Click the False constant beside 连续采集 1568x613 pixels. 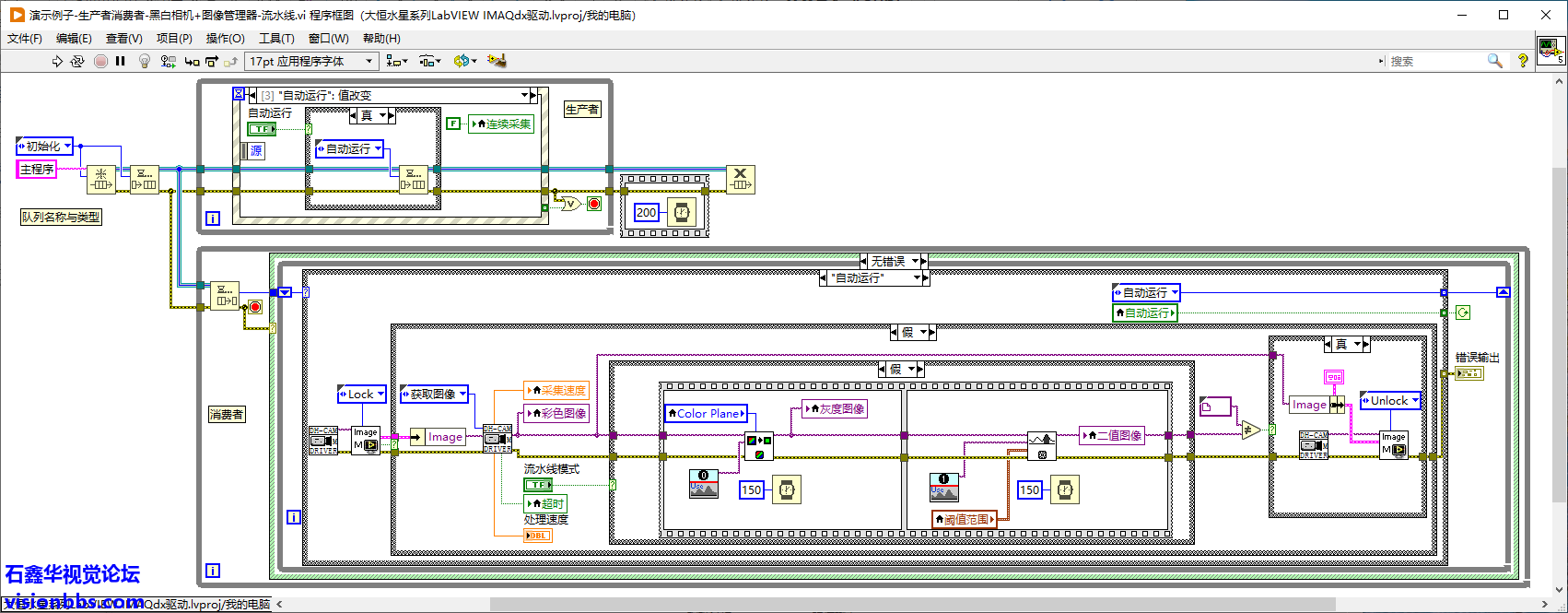453,124
